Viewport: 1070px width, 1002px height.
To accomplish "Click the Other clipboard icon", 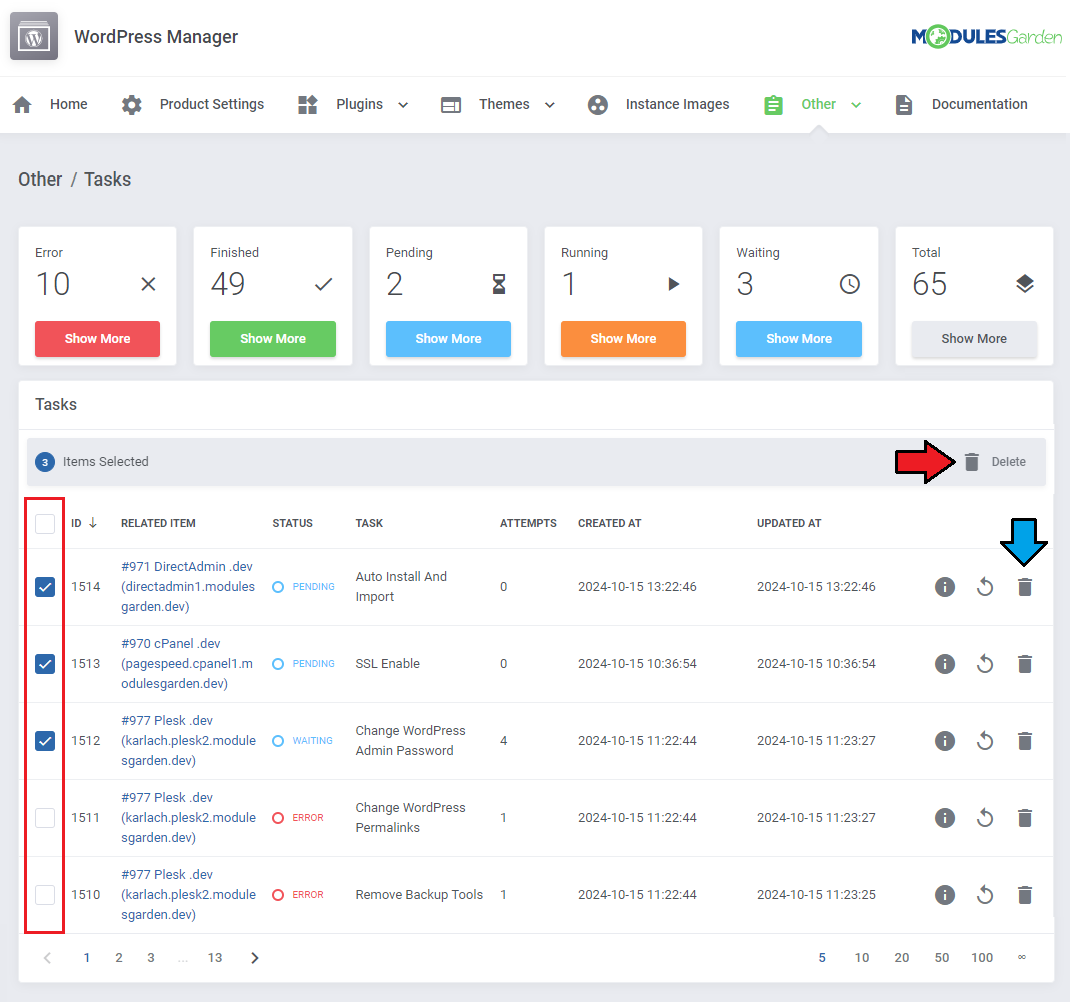I will 773,104.
